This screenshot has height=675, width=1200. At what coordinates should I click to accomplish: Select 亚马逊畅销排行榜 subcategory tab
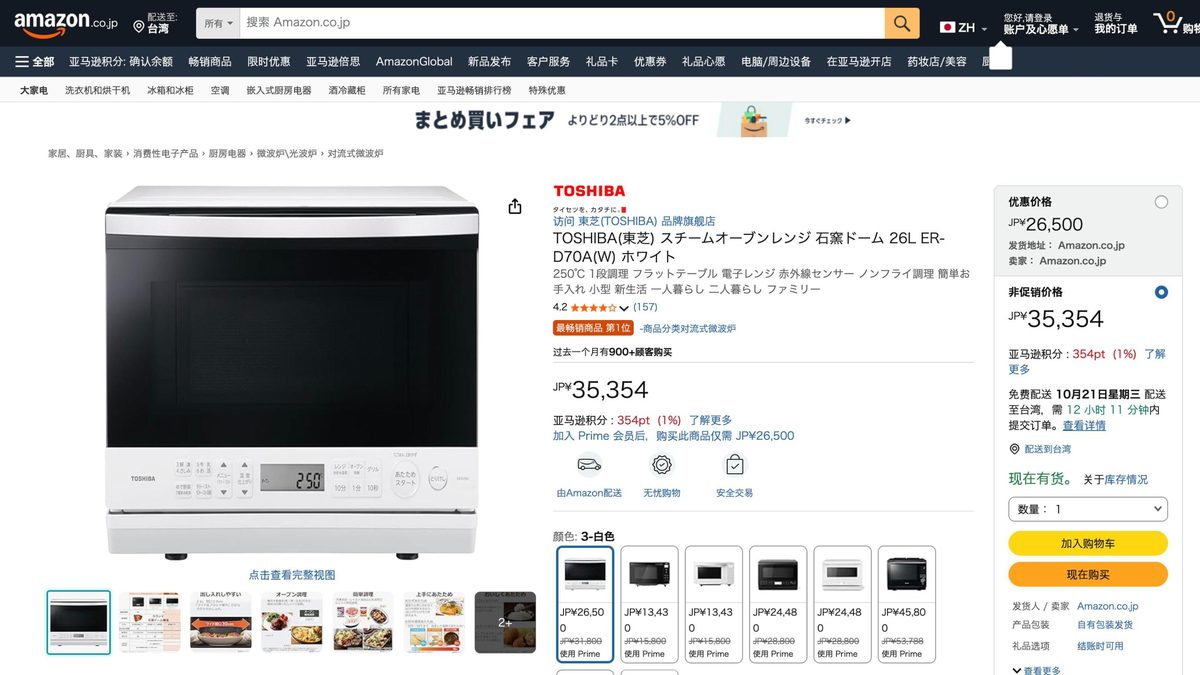coord(474,90)
